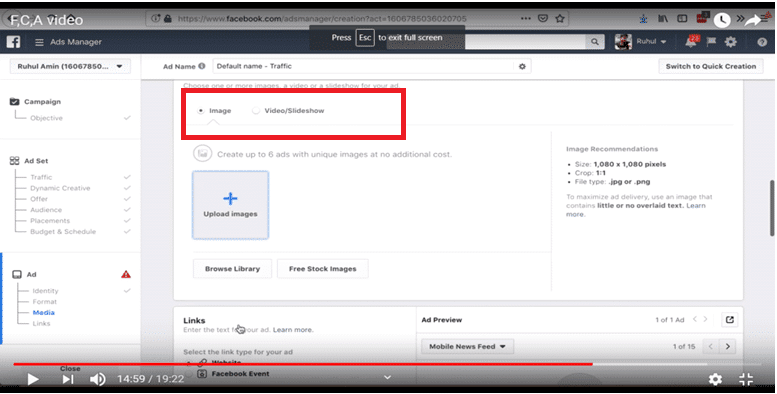Click the video share arrow icon
Viewport: 777px width, 394px height.
[753, 20]
